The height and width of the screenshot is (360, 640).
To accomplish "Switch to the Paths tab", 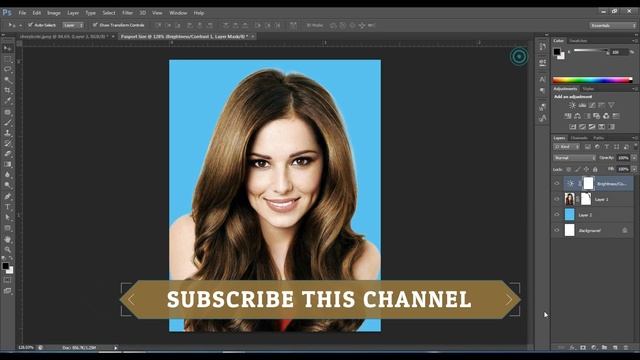I will coord(599,138).
